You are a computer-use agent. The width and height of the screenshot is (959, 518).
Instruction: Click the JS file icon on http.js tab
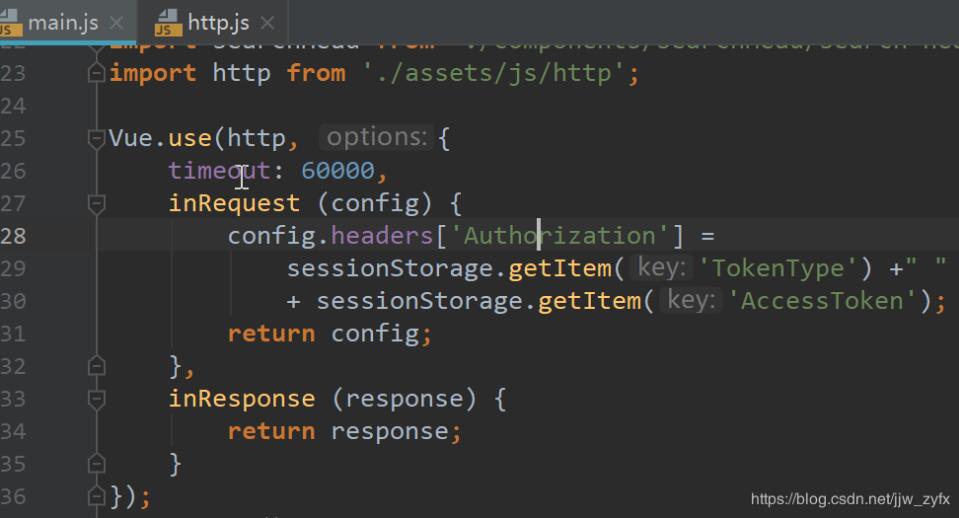click(168, 23)
